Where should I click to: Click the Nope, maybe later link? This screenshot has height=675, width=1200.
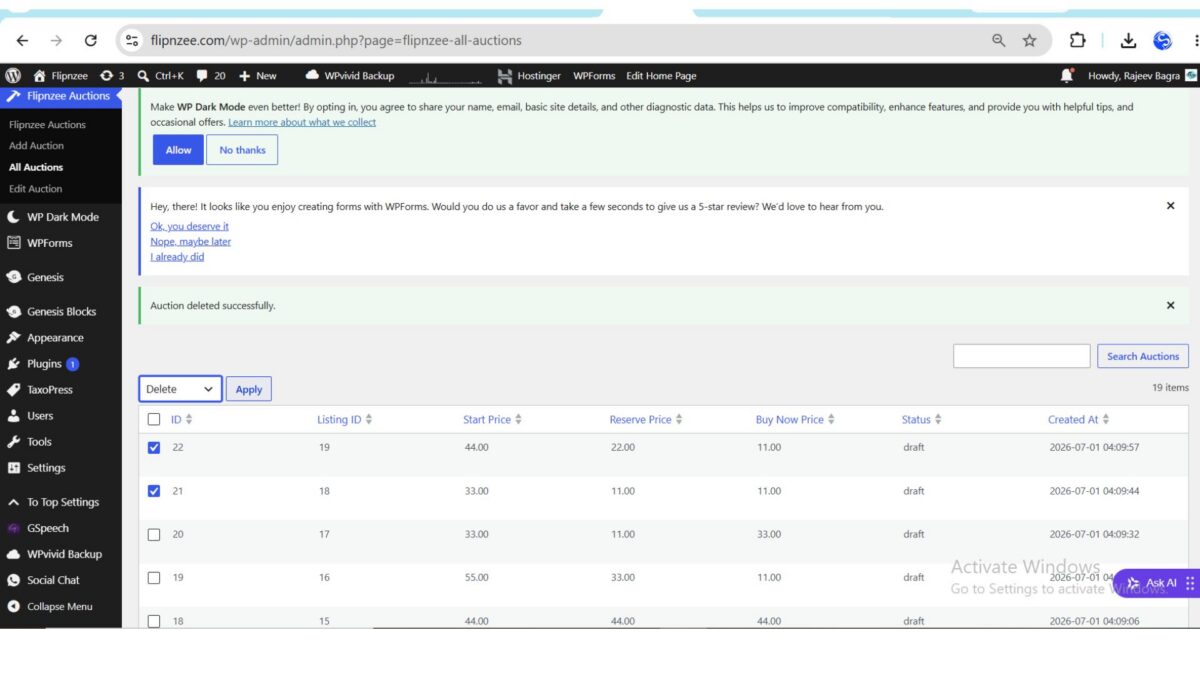(190, 241)
